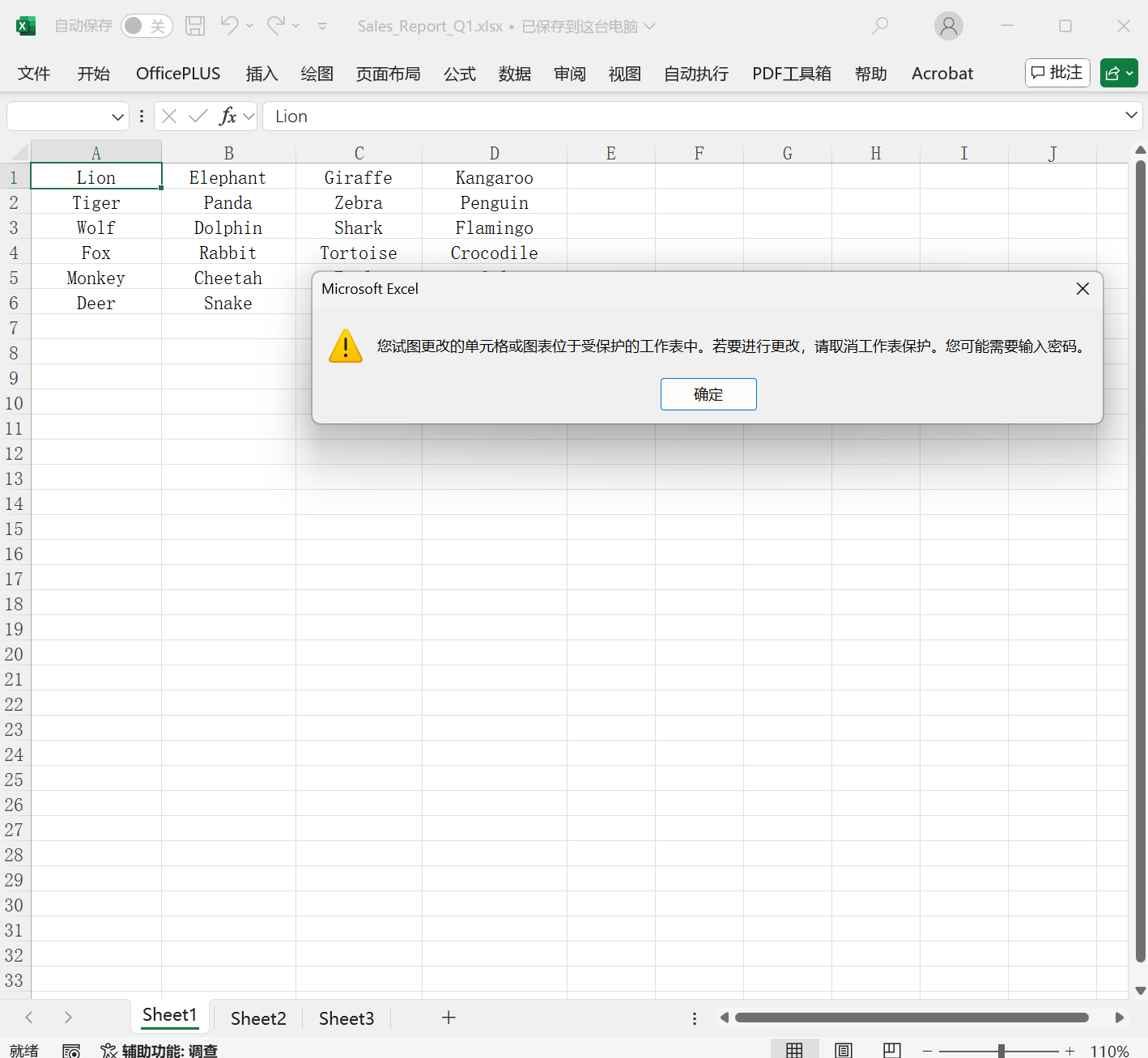This screenshot has width=1148, height=1058.
Task: Select Page Break Preview view button
Action: (891, 1050)
